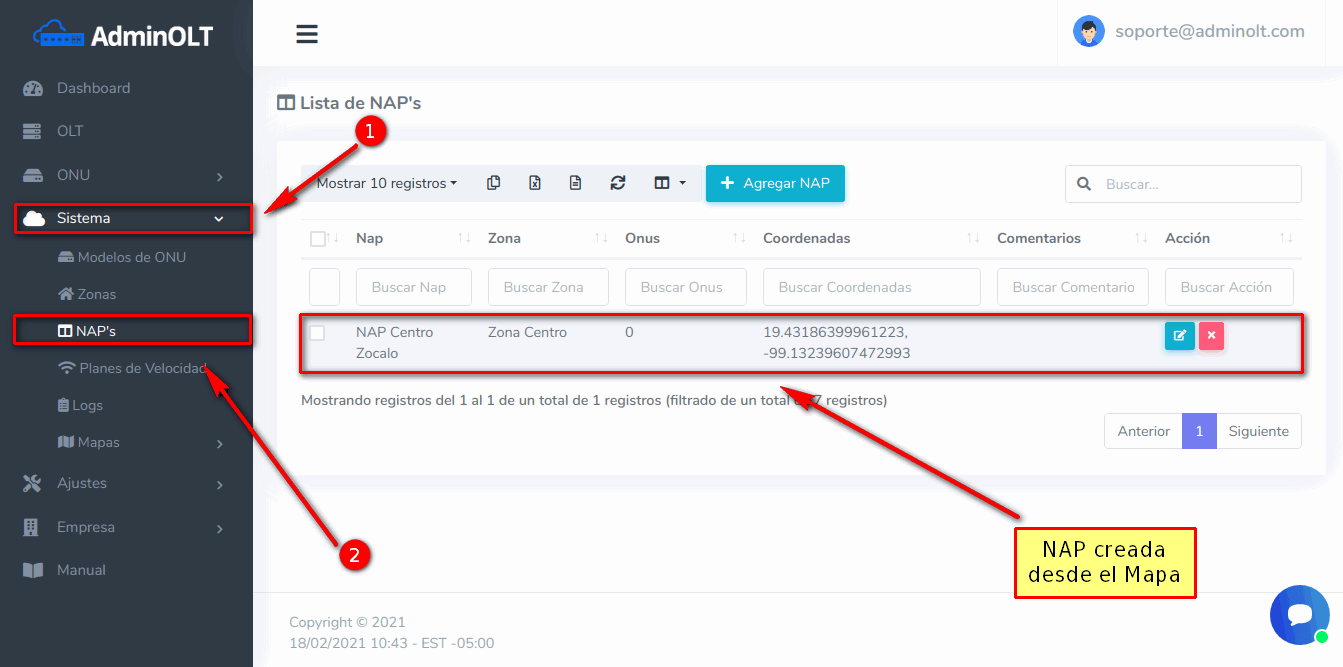
Task: Click the user avatar icon
Action: pos(1088,32)
